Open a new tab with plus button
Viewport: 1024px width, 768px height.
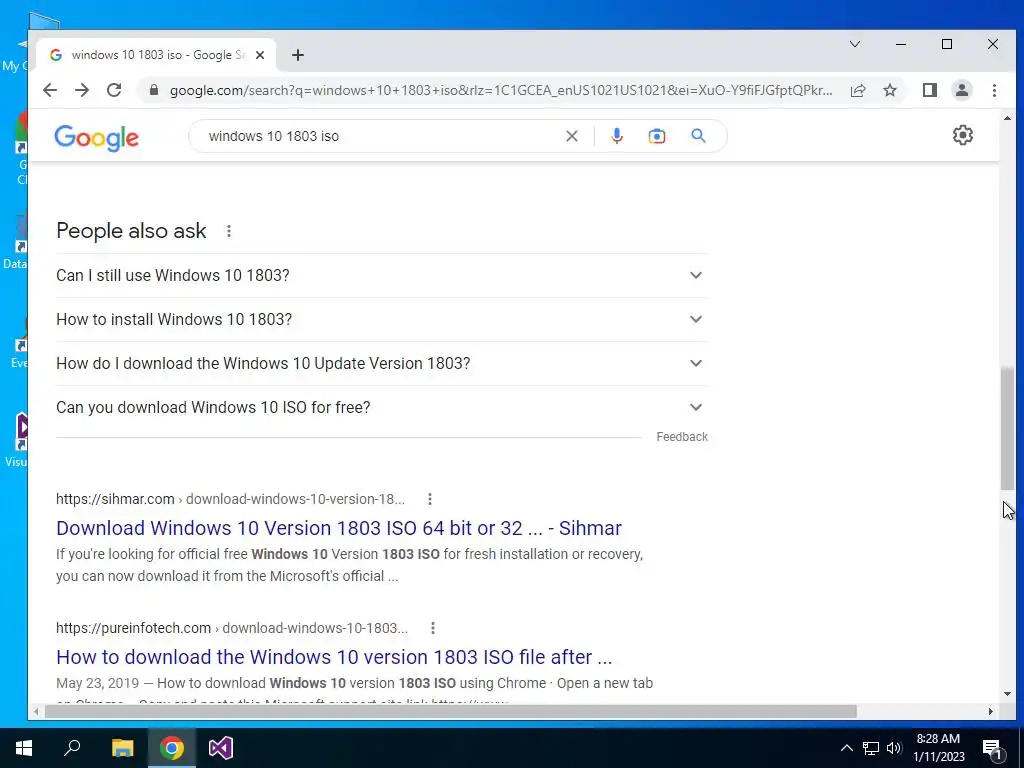[298, 56]
